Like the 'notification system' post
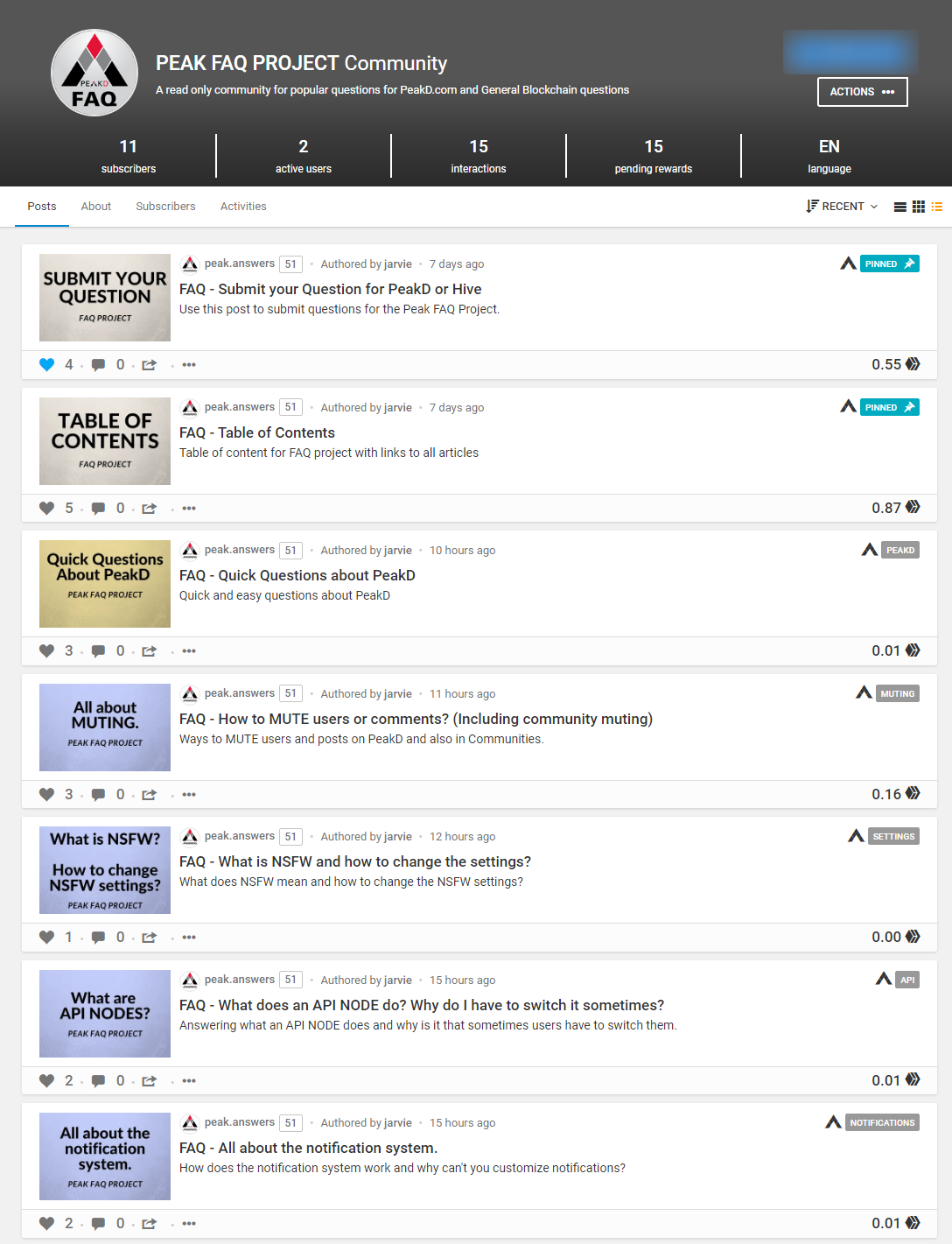This screenshot has height=1244, width=952. tap(47, 1224)
